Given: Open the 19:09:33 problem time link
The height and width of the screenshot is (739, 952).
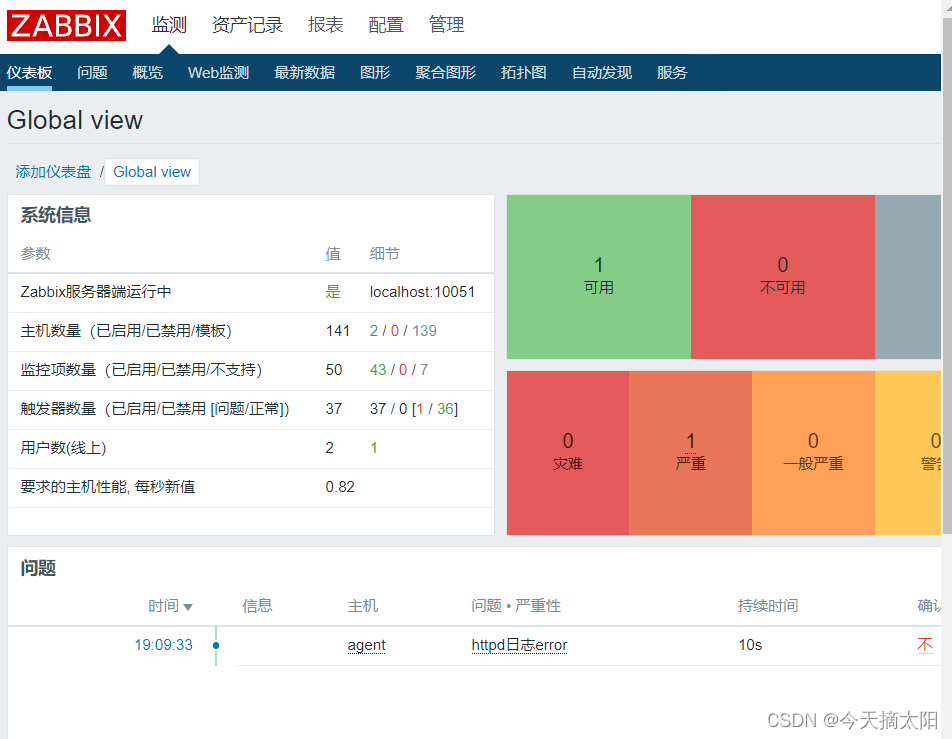Looking at the screenshot, I should (x=163, y=645).
